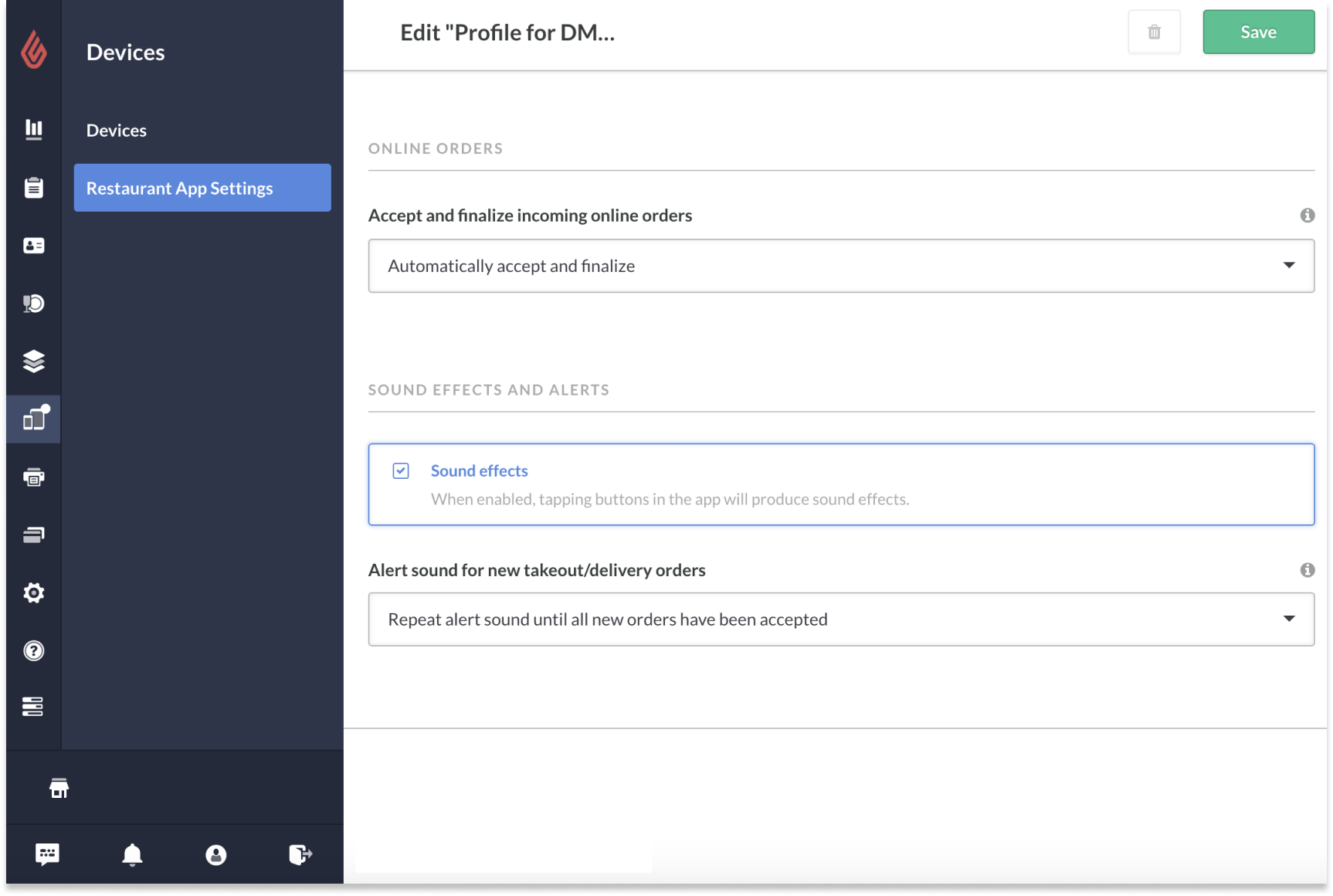Open the settings gear icon in sidebar

33,592
